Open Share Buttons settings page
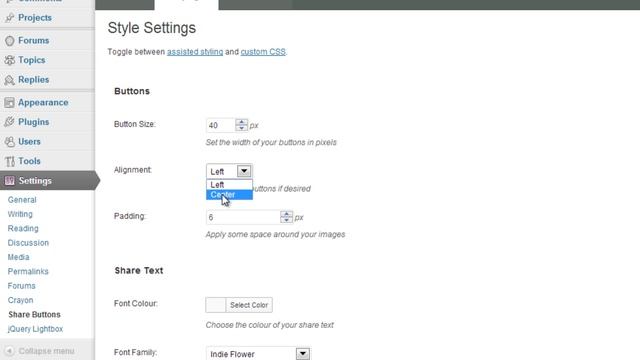The width and height of the screenshot is (640, 360). (x=34, y=314)
